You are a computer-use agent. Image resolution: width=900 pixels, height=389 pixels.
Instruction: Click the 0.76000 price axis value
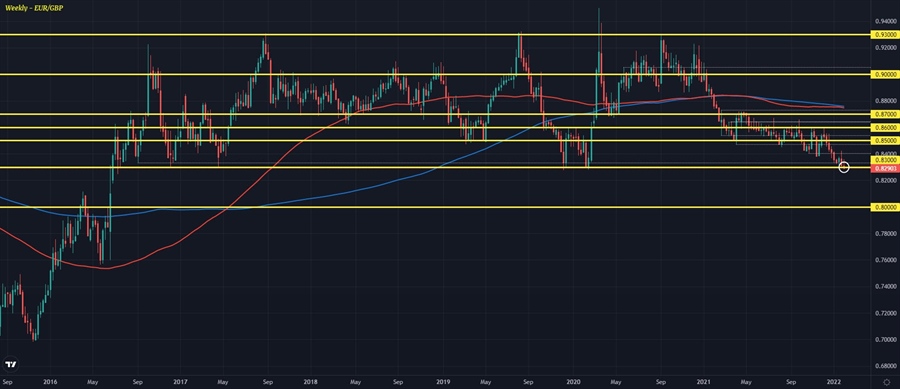[x=886, y=260]
